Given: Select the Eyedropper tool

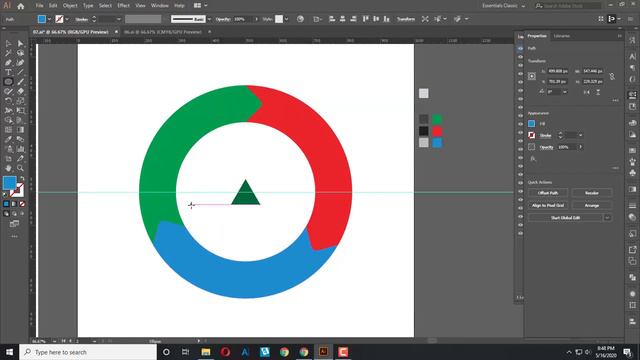Looking at the screenshot, I should (x=8, y=139).
